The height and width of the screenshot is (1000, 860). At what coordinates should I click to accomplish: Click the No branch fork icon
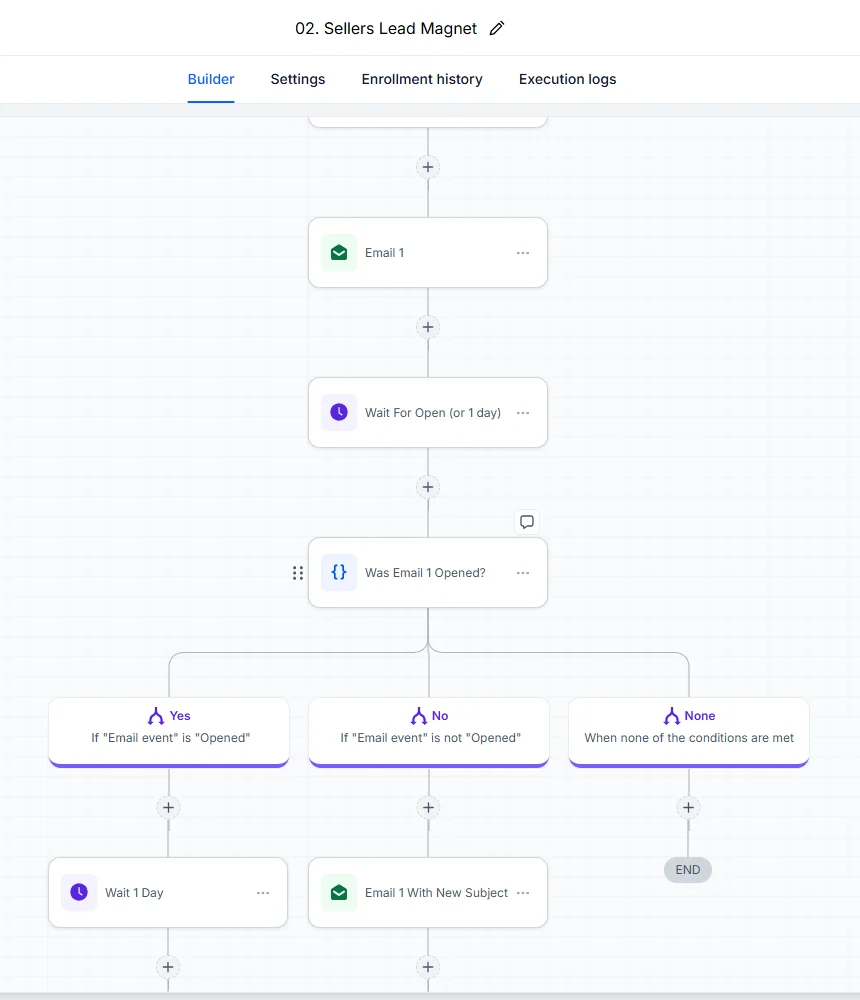pyautogui.click(x=419, y=716)
